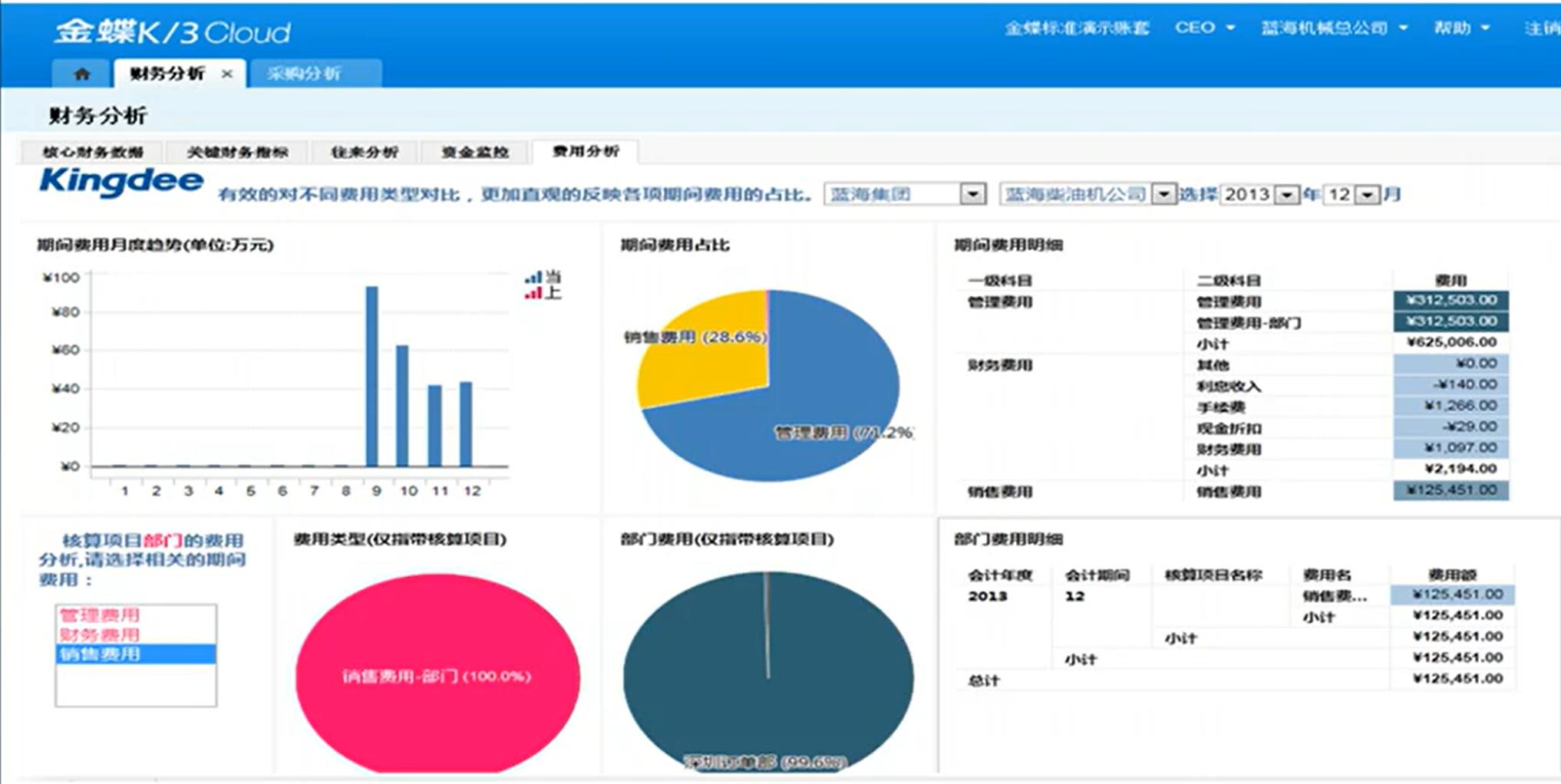Image resolution: width=1561 pixels, height=784 pixels.
Task: Click the 现金折扣 row label
Action: [x=1229, y=429]
